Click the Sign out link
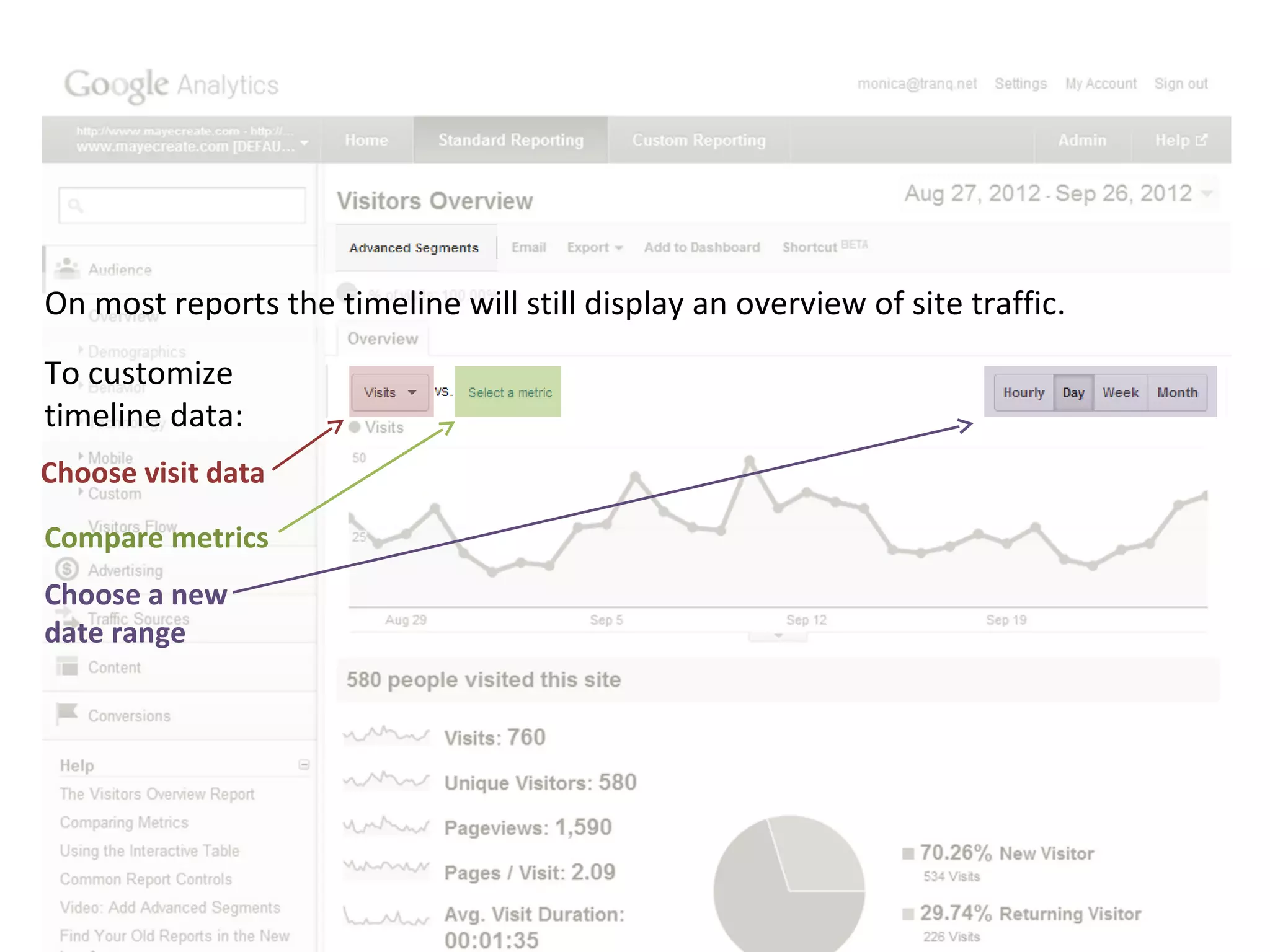 point(1181,84)
